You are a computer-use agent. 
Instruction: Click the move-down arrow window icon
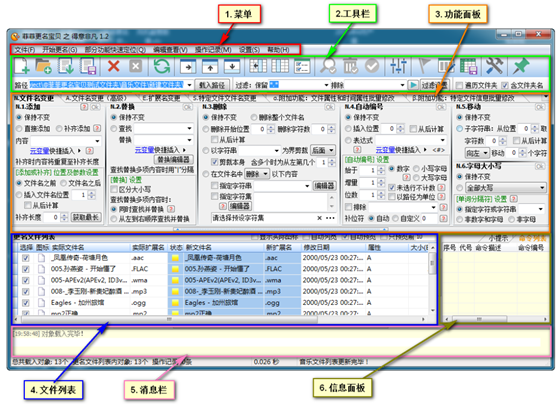click(232, 66)
